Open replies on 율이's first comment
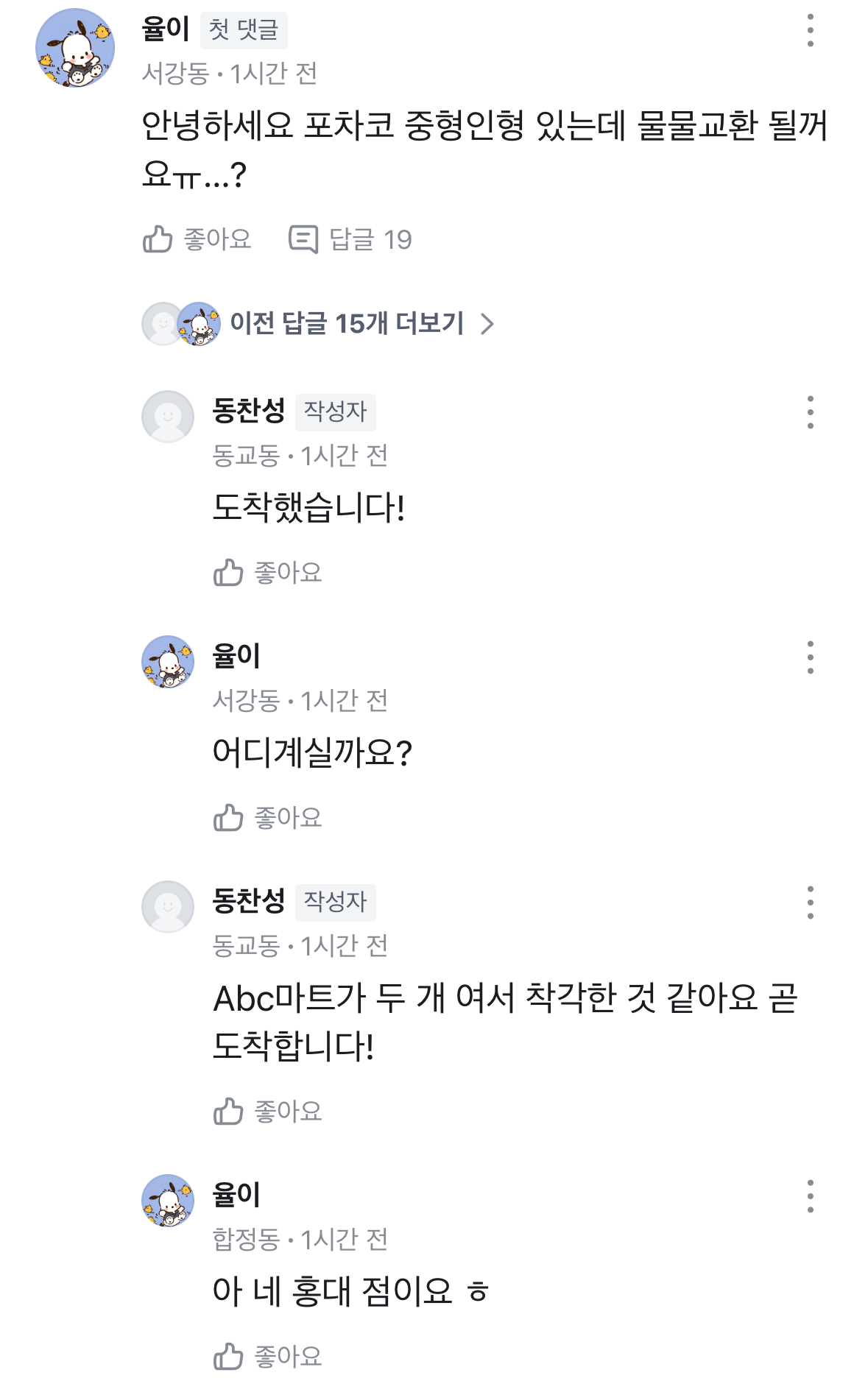 click(350, 239)
